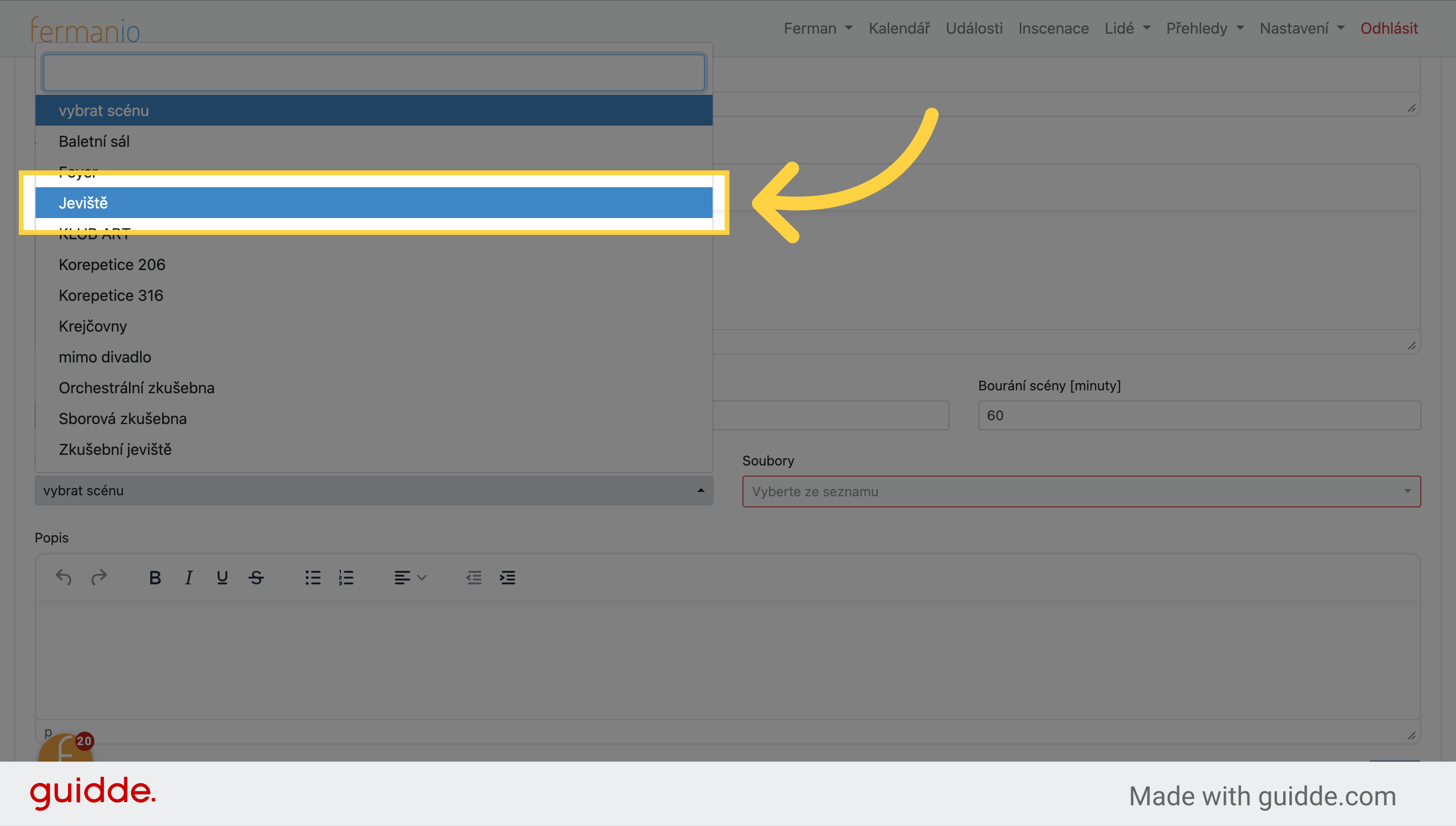Viewport: 1456px width, 826px height.
Task: Open the Soubory 'Vyberte ze seznamu' dropdown
Action: click(x=1081, y=491)
